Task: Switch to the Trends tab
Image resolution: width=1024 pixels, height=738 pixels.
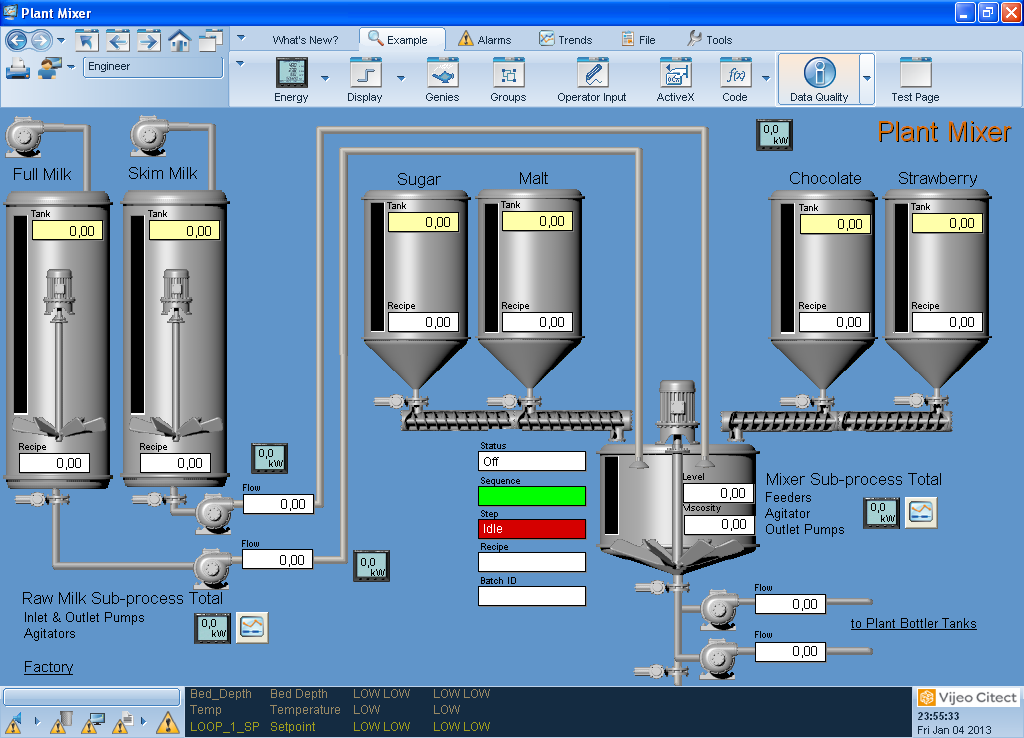Action: click(565, 40)
